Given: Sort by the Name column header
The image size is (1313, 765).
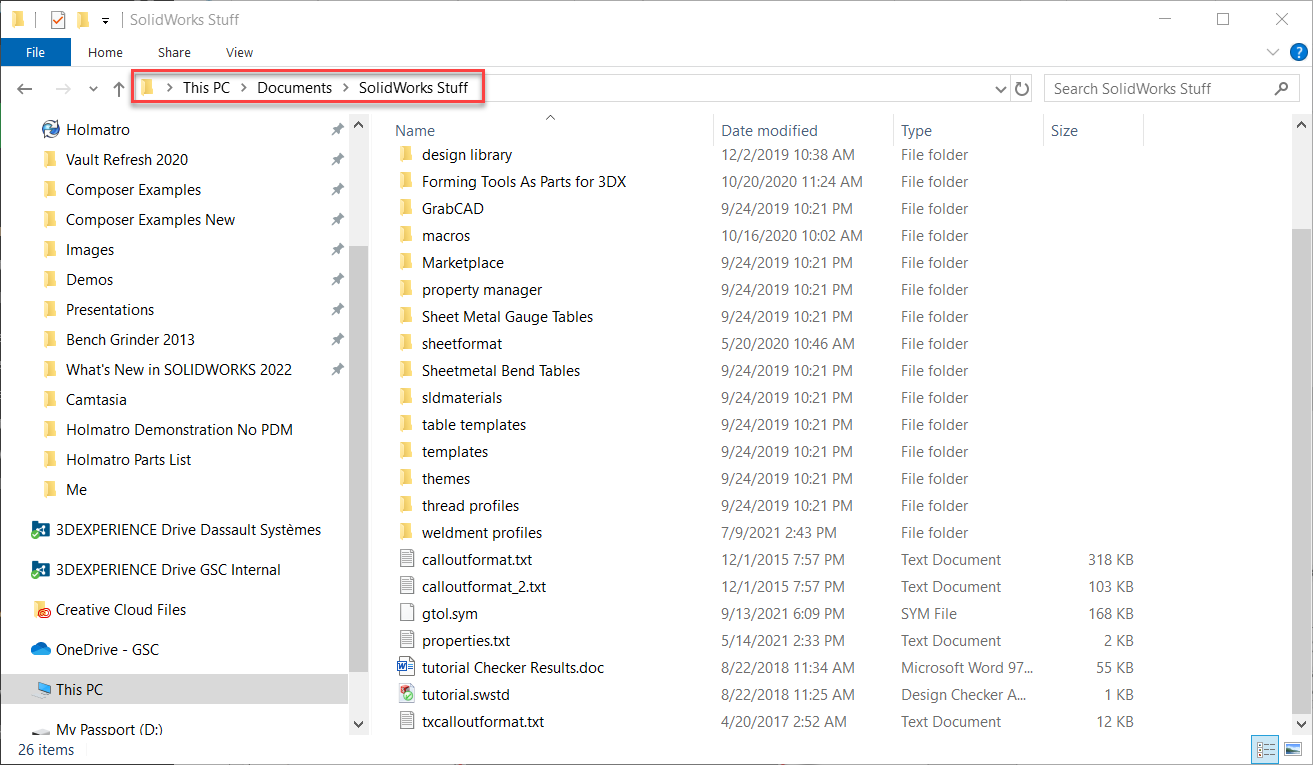Looking at the screenshot, I should 415,130.
